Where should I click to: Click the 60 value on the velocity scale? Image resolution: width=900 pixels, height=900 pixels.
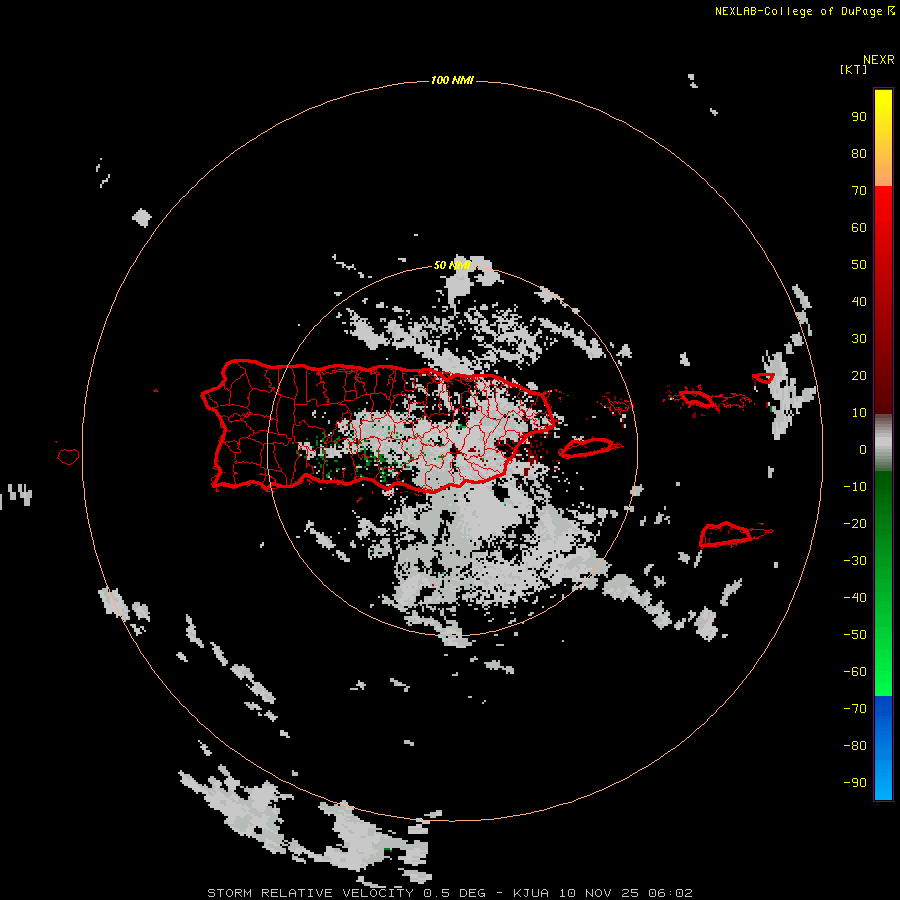tap(859, 227)
